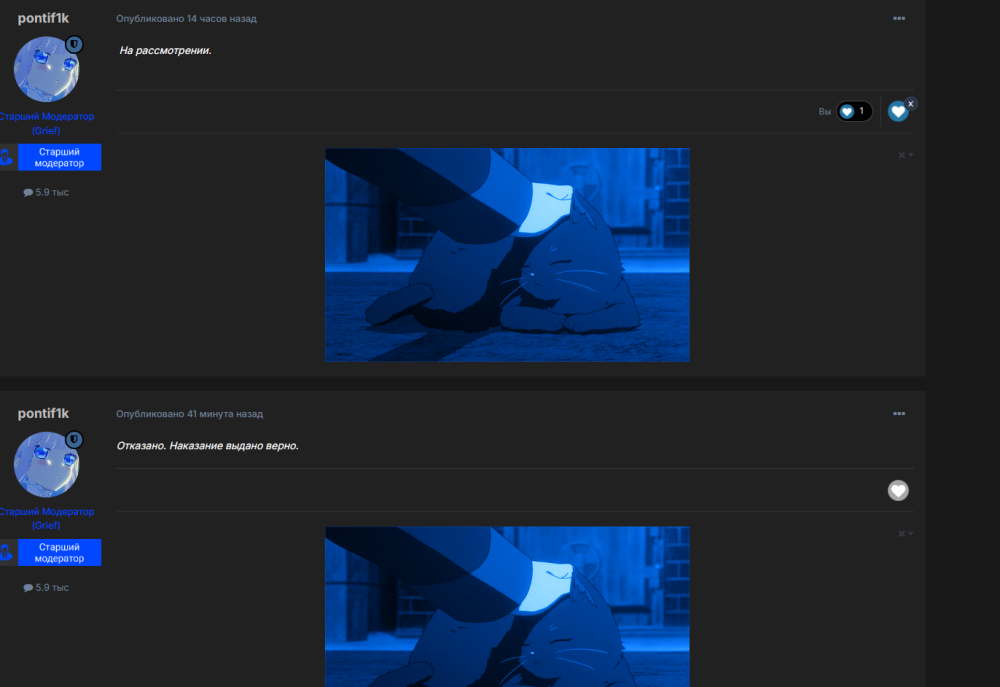The height and width of the screenshot is (687, 1000).
Task: Open 'Опубликовано 14 часов назад' timestamp link
Action: (x=186, y=18)
